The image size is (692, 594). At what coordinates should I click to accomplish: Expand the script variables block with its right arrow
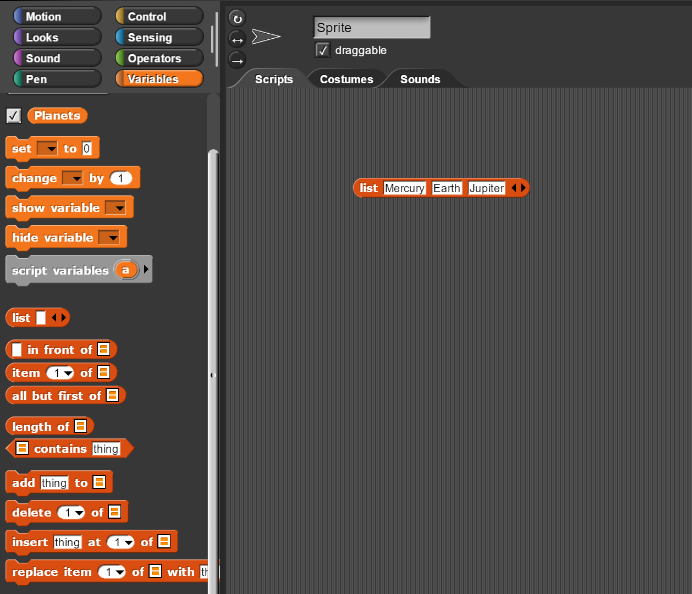(148, 270)
